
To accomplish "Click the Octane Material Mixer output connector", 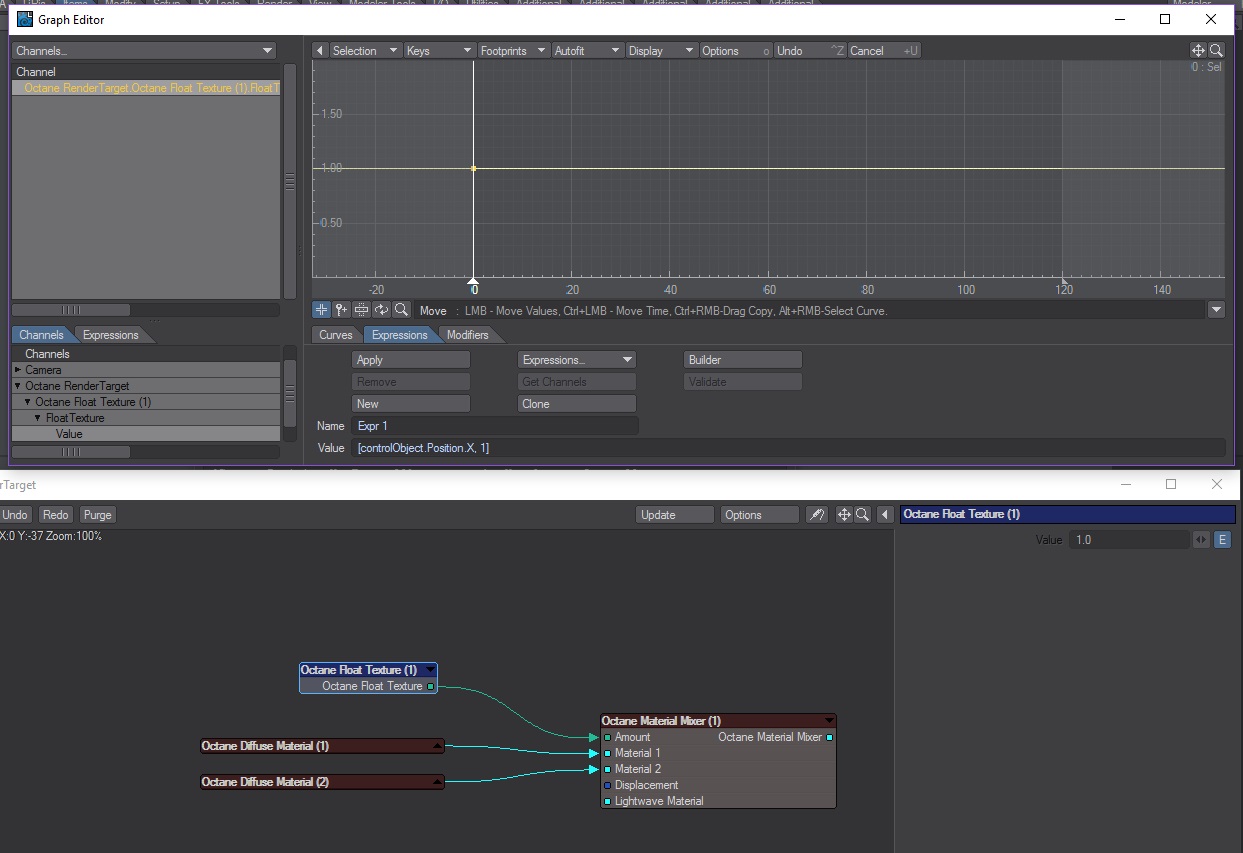I will coord(829,737).
